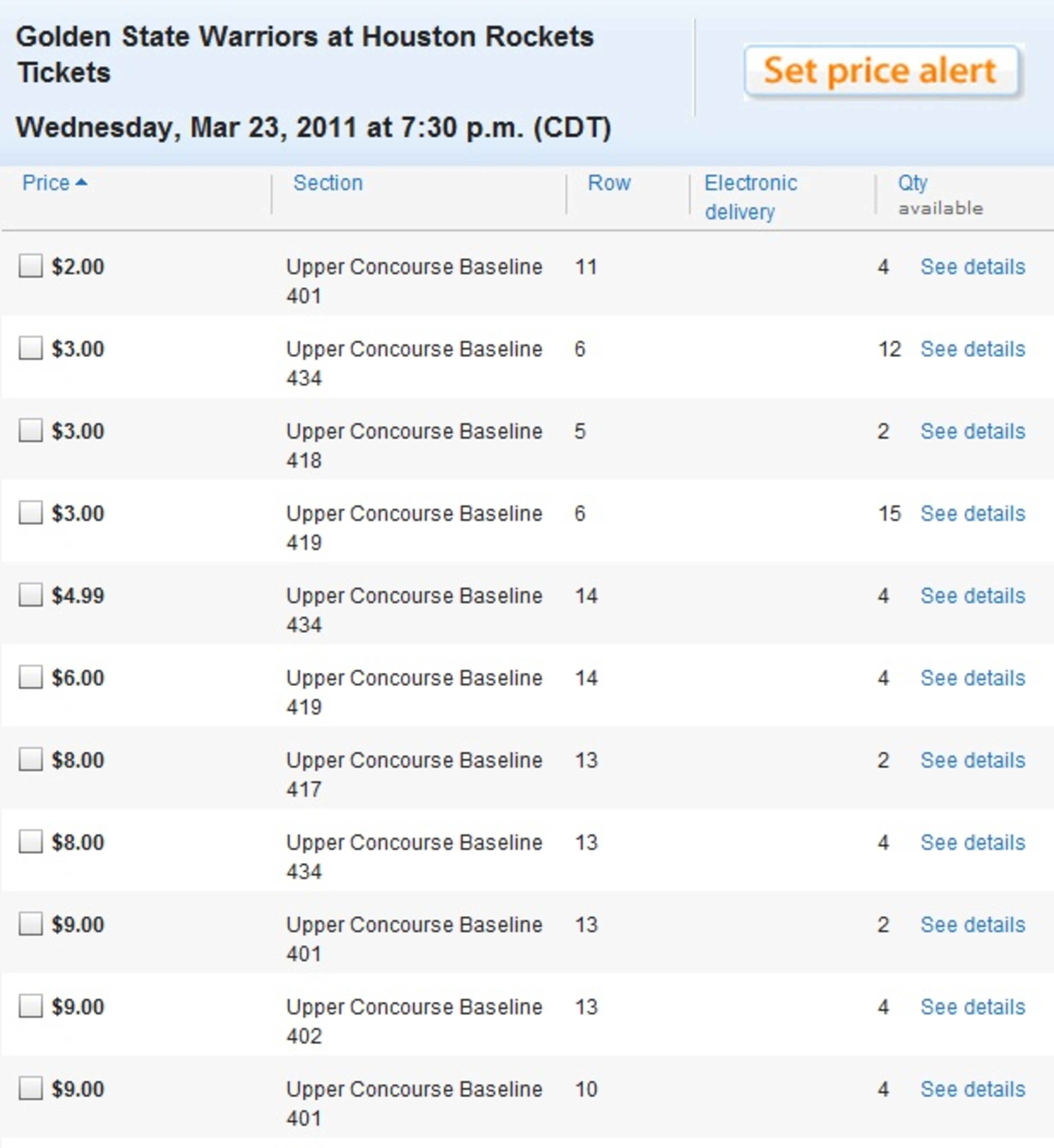The height and width of the screenshot is (1148, 1054).
Task: Sort listings by Price column header
Action: coord(46,183)
